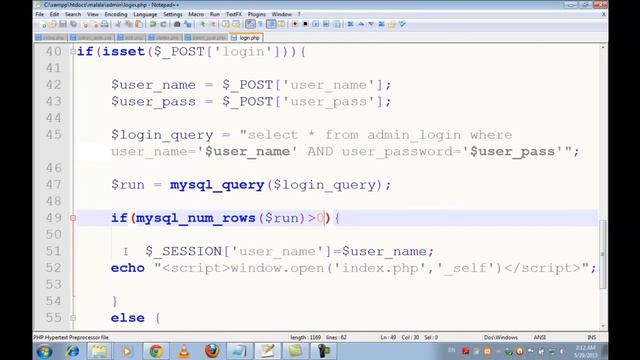
Task: Toggle Word Wrap in the toolbar
Action: pyautogui.click(x=250, y=24)
